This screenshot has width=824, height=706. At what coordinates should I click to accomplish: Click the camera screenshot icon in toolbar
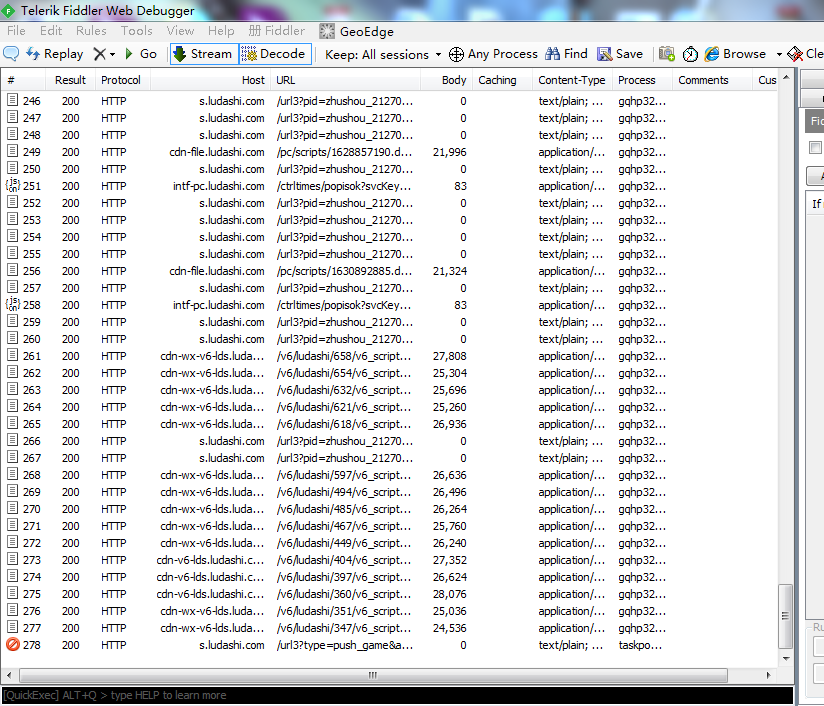pos(667,54)
